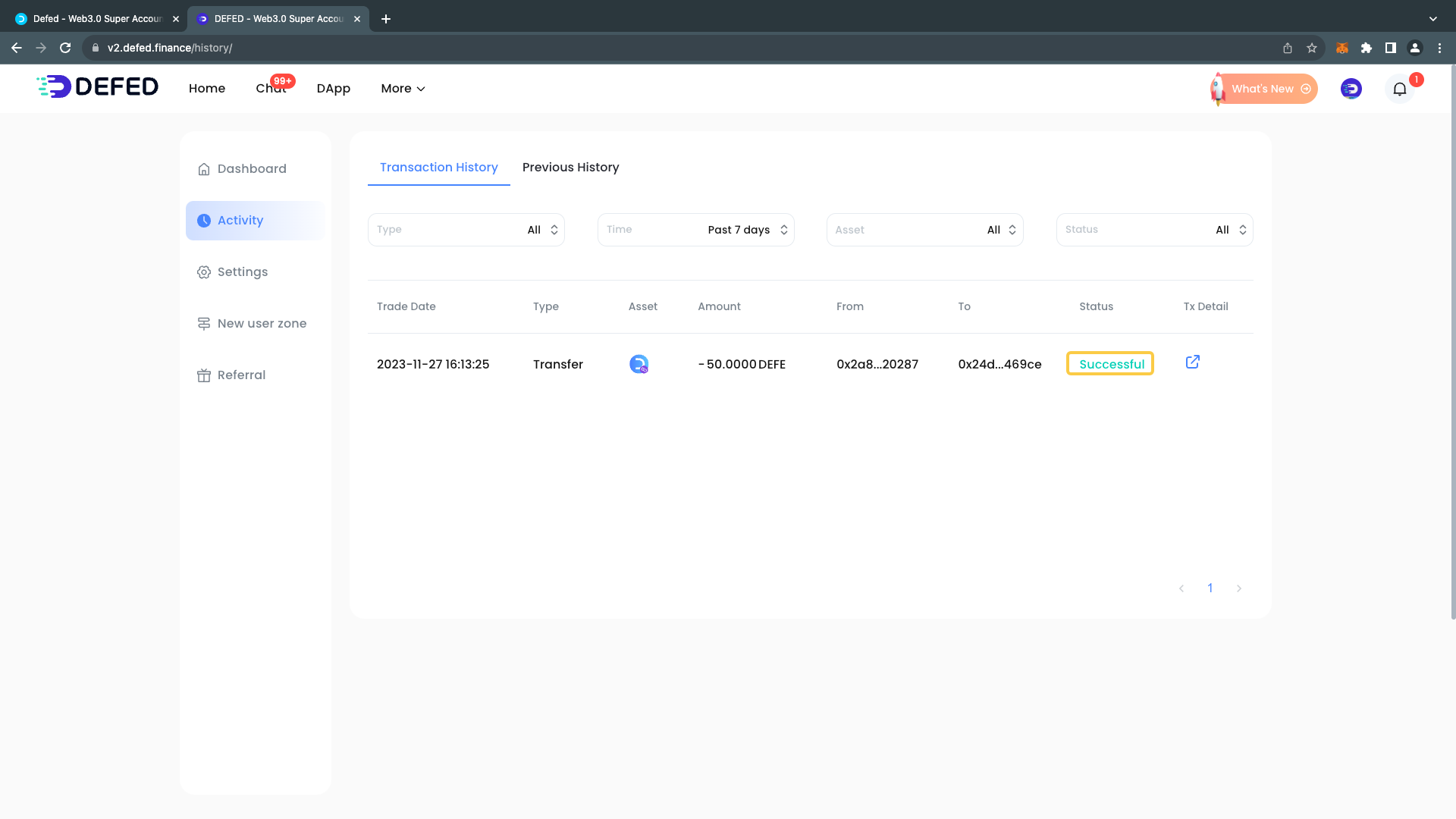Click the DEFE asset token icon
Viewport: 1456px width, 819px height.
point(639,365)
